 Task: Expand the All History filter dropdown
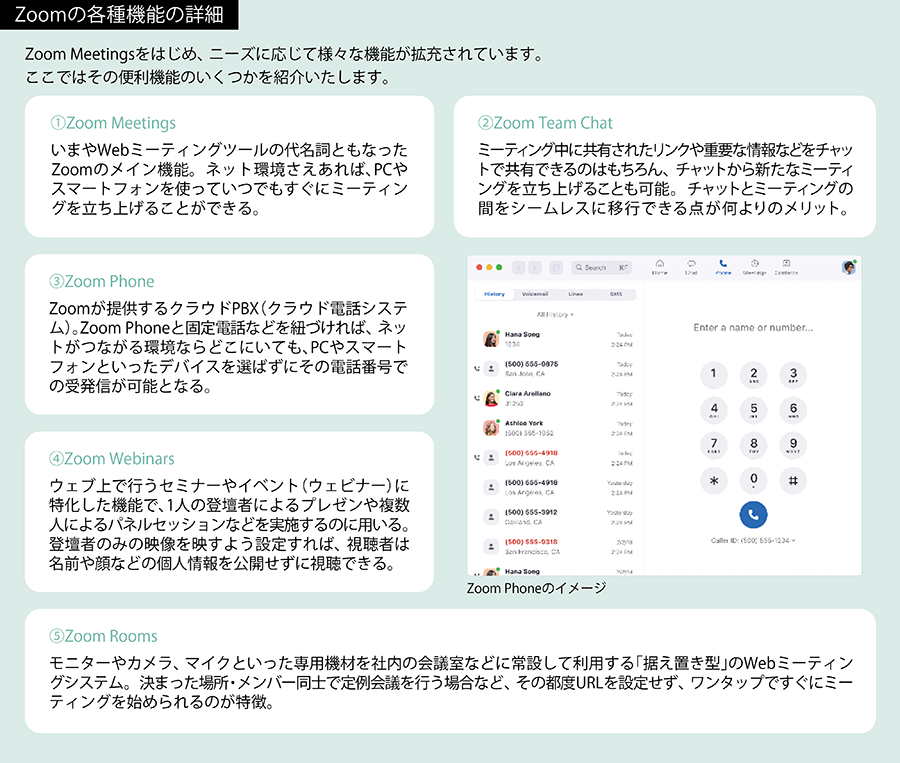(558, 314)
